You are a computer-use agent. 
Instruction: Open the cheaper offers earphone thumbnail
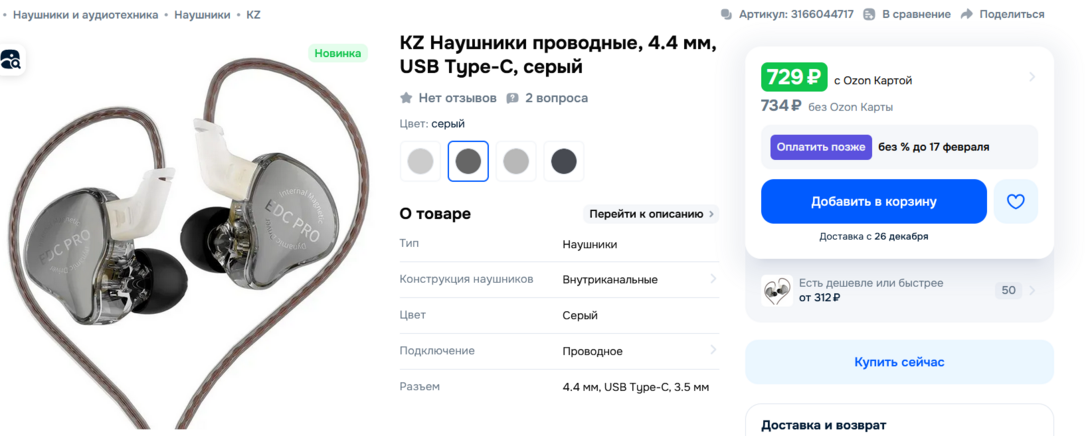click(x=776, y=291)
